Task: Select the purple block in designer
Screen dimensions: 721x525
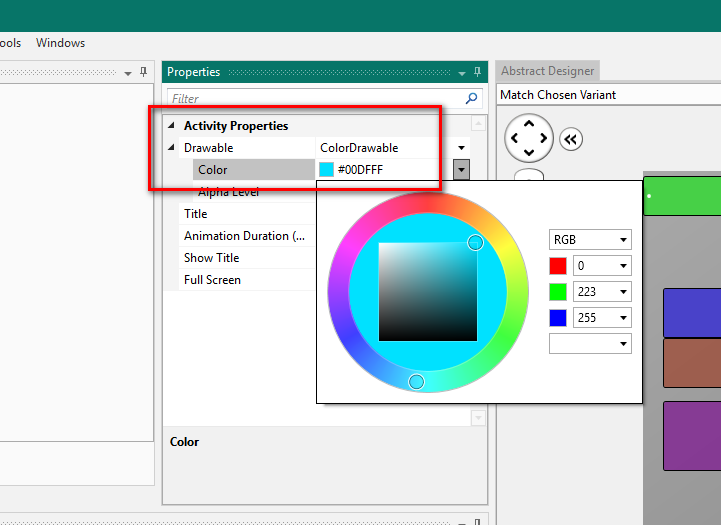Action: click(692, 436)
